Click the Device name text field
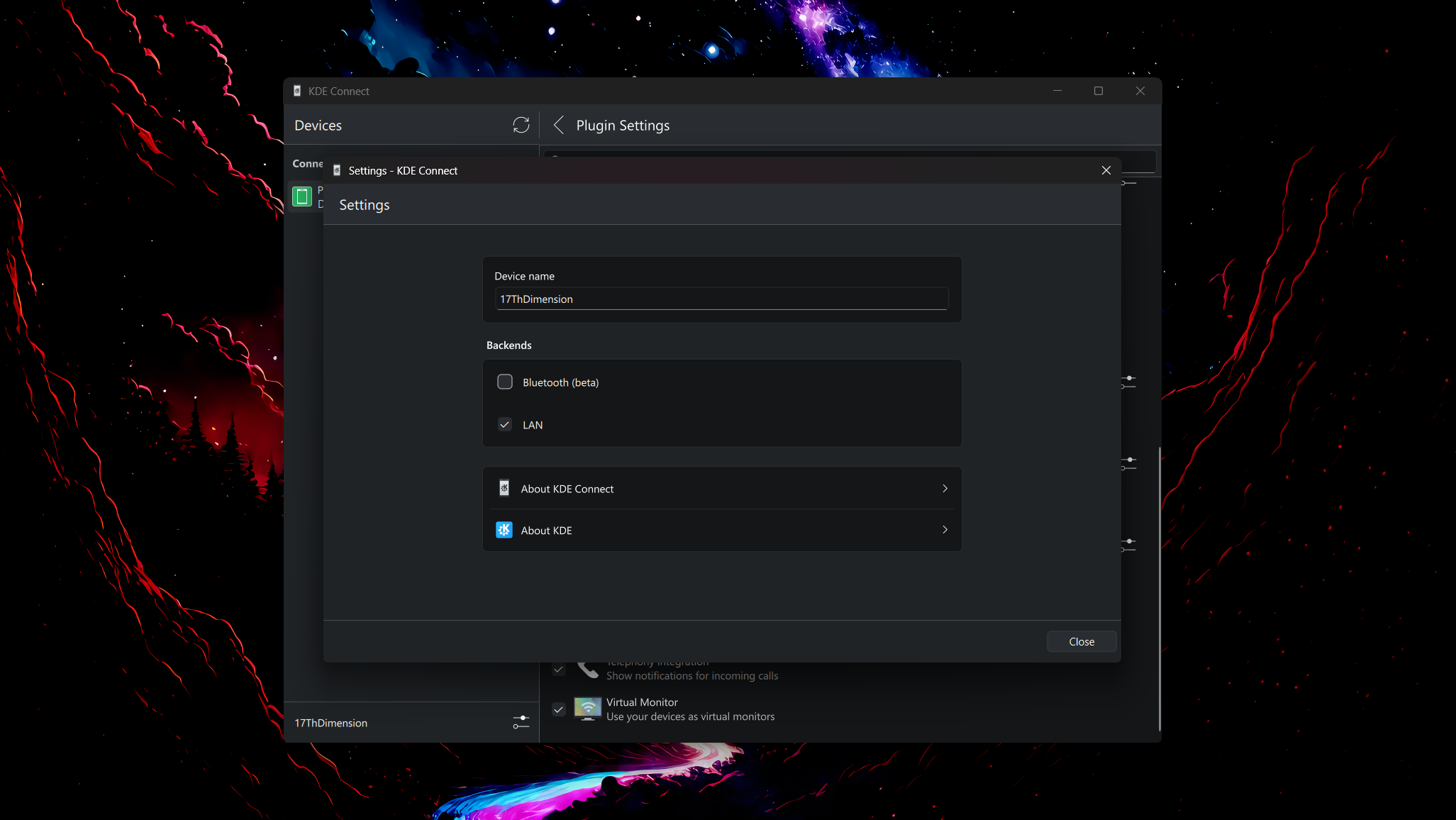 coord(721,299)
